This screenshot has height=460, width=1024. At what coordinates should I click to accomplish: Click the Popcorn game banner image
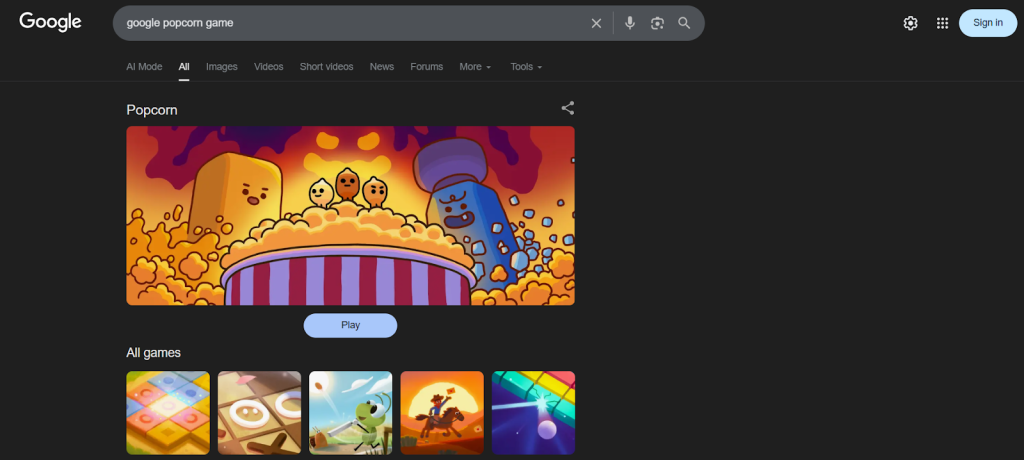coord(350,215)
